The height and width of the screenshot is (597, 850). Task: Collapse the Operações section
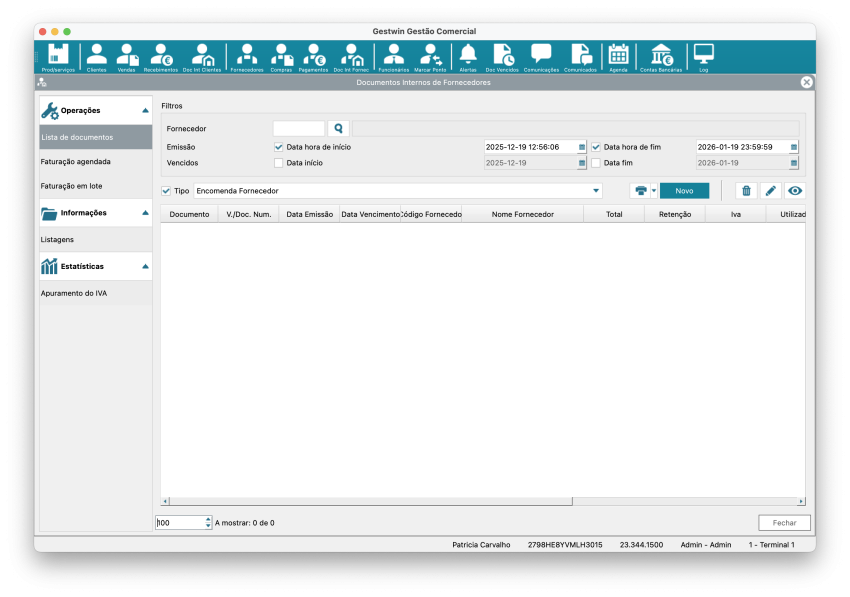(146, 110)
